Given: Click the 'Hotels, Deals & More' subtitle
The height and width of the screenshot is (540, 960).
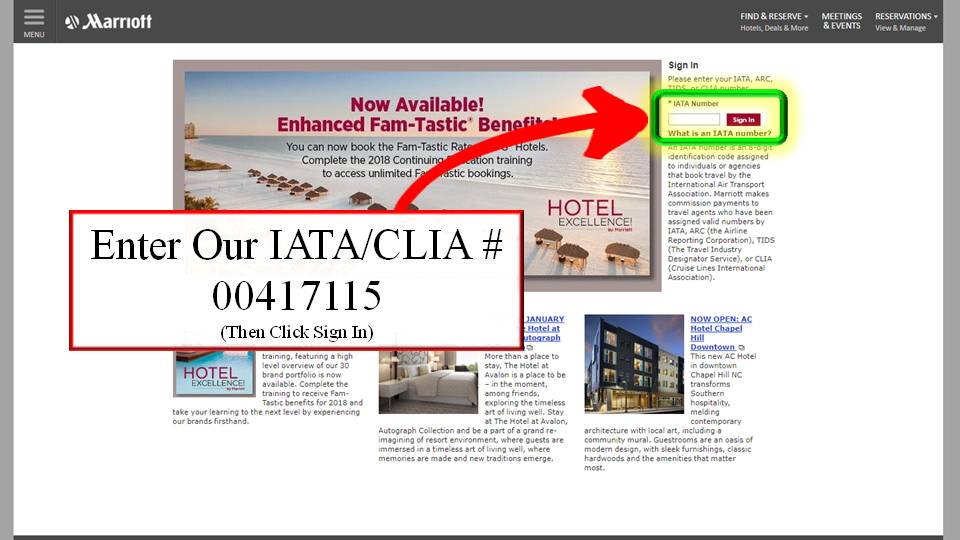Looking at the screenshot, I should coord(774,28).
